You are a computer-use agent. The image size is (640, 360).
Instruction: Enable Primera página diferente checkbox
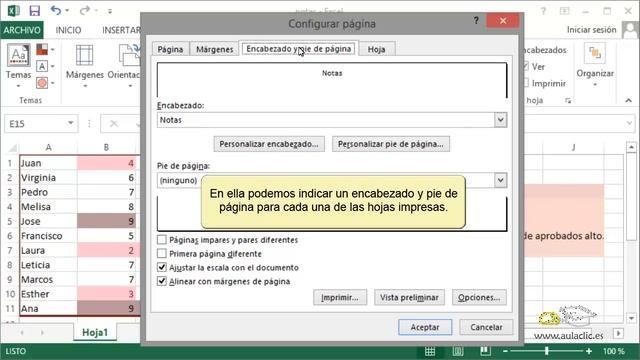pos(162,253)
